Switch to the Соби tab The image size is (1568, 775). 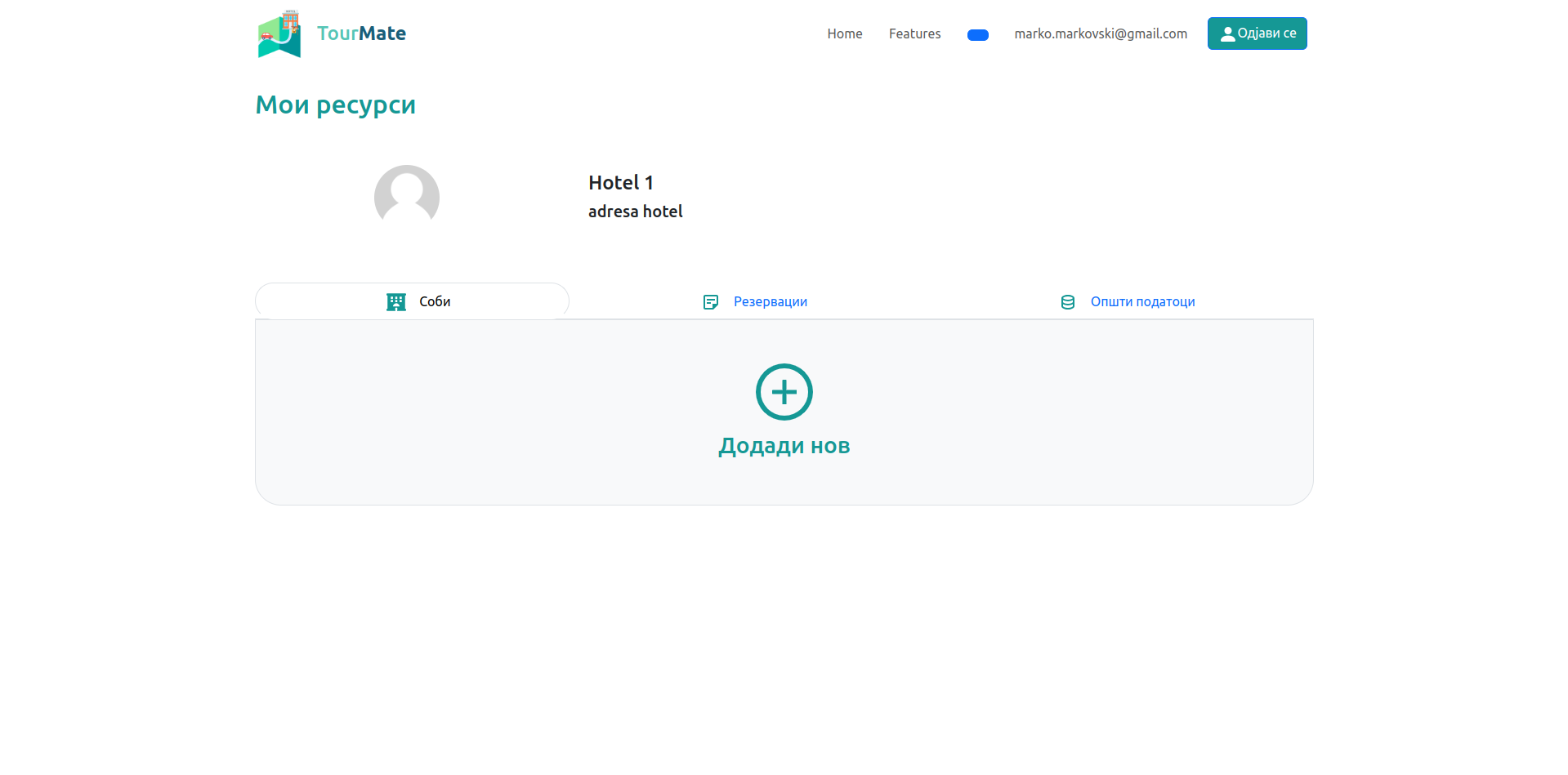pos(435,301)
